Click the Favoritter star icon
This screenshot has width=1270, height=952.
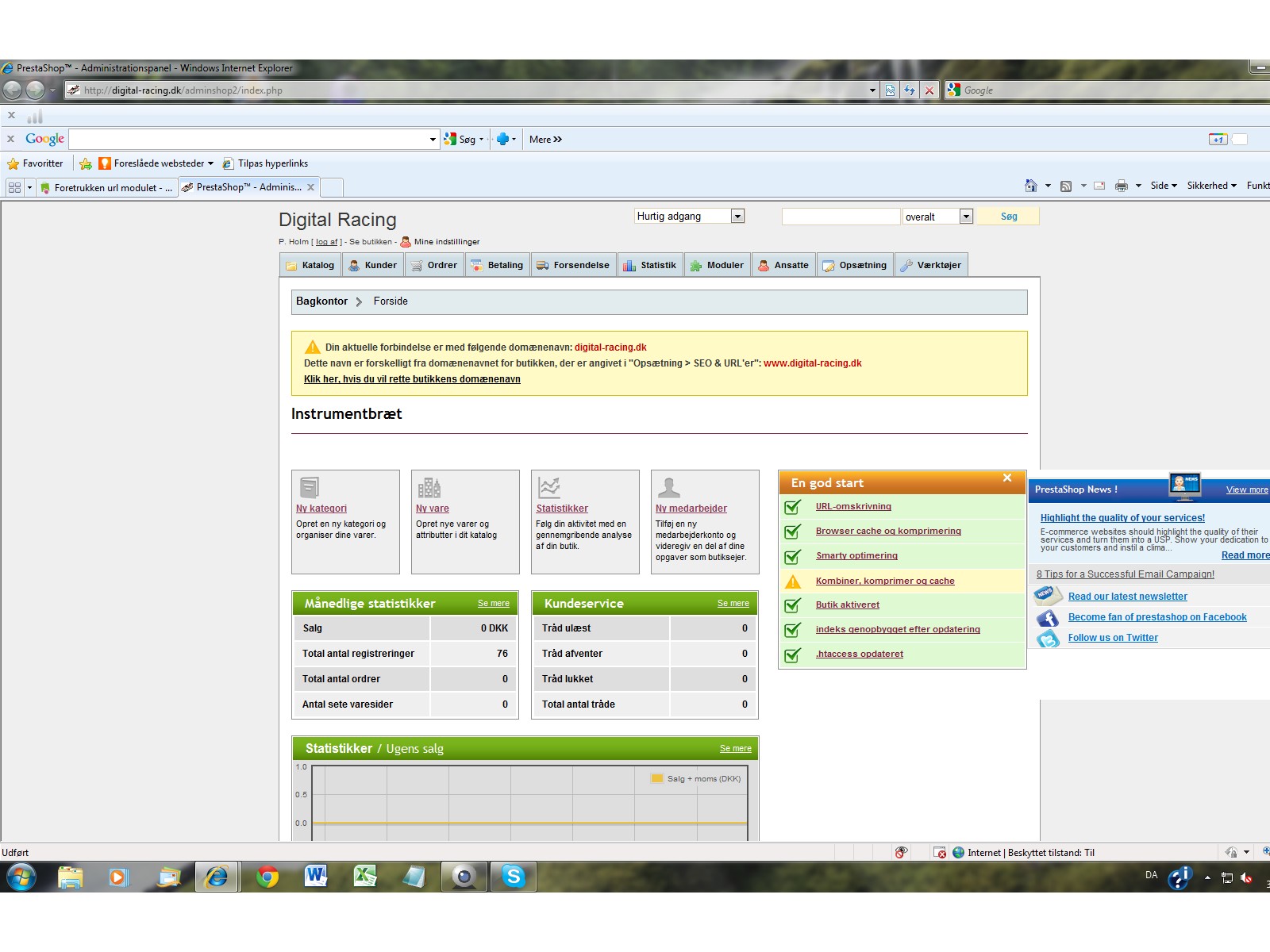pyautogui.click(x=13, y=163)
